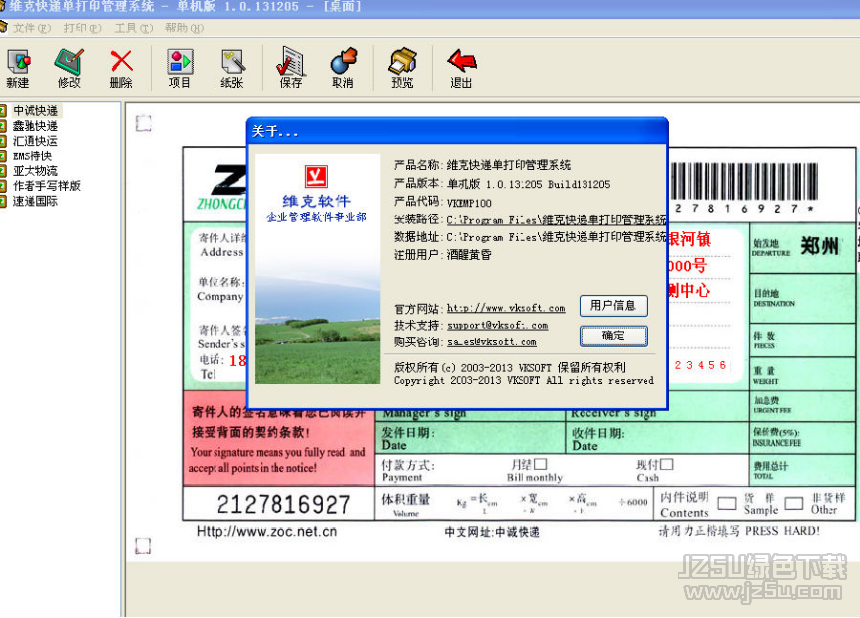860x618 pixels.
Task: Click the red X 删除 (Delete) icon
Action: pos(121,68)
